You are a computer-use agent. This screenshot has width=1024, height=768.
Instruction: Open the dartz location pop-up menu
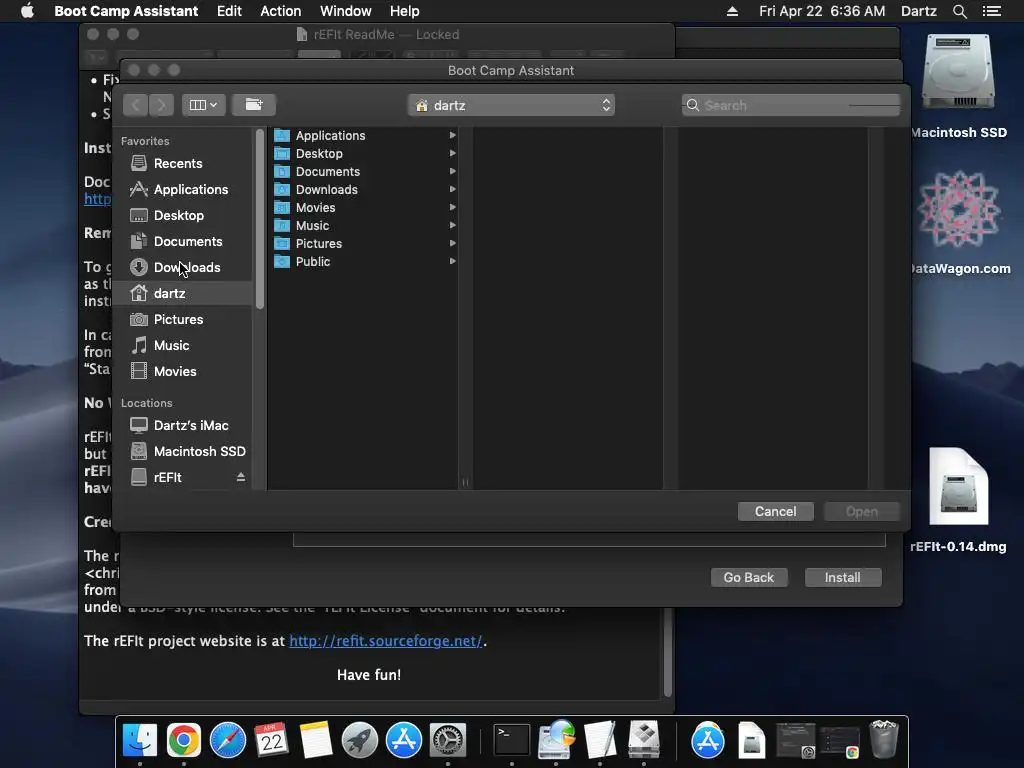(511, 105)
